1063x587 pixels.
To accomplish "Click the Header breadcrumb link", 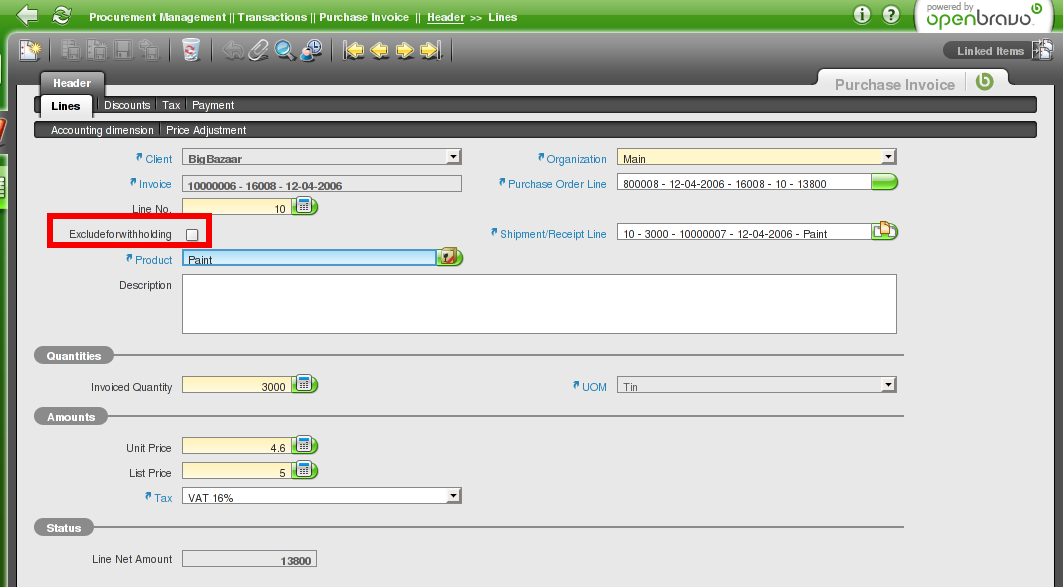I will point(445,17).
